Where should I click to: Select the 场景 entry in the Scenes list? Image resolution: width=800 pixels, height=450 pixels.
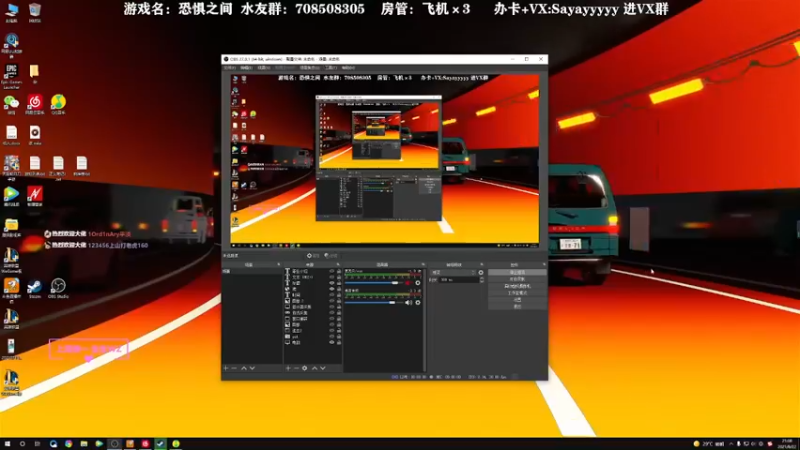[x=252, y=271]
